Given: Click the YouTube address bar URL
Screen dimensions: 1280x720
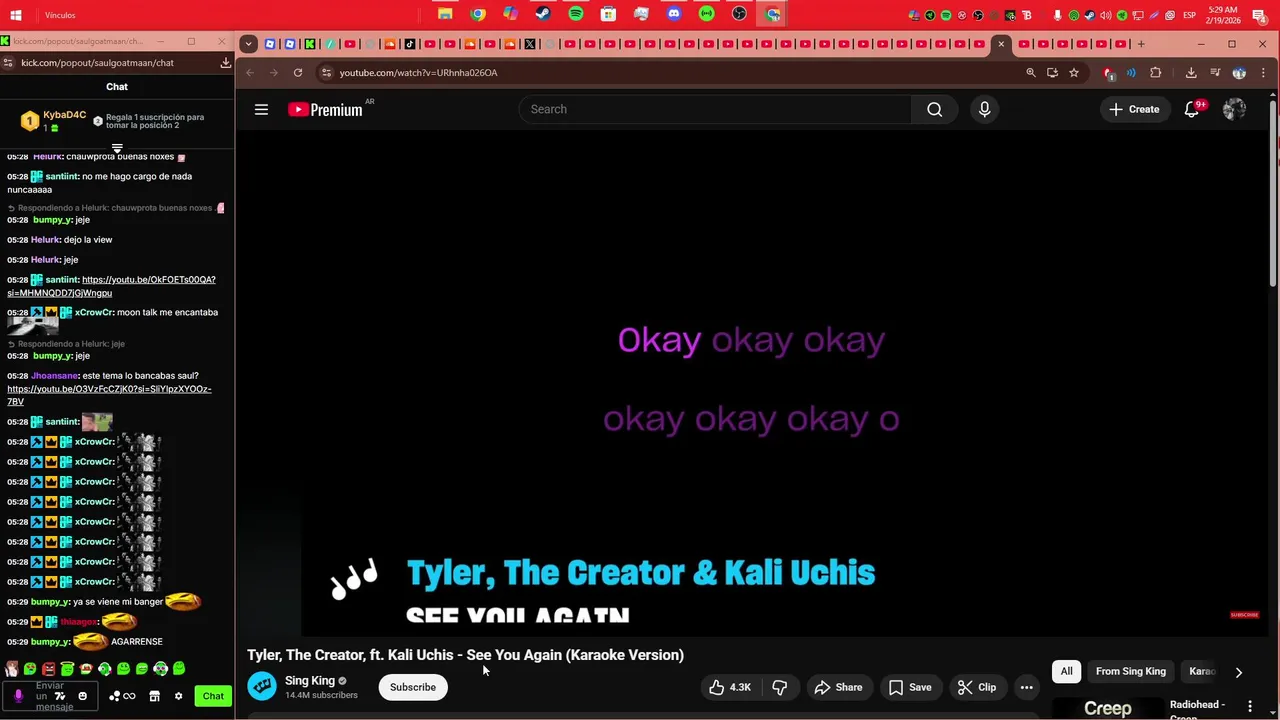Looking at the screenshot, I should 418,73.
